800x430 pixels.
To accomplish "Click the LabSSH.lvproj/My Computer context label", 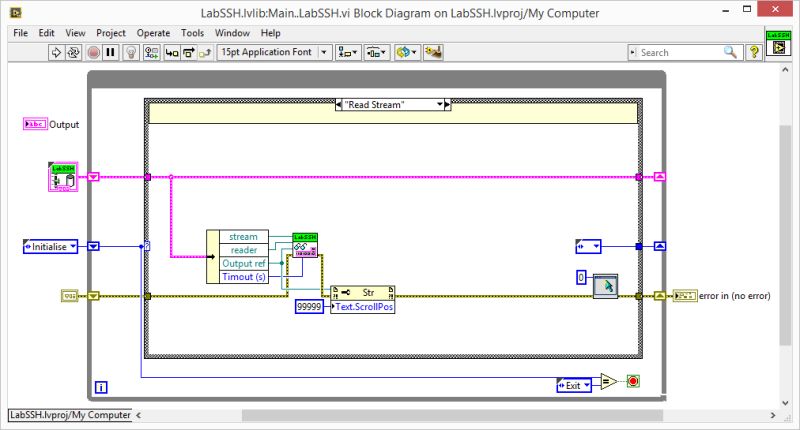I will [70, 415].
